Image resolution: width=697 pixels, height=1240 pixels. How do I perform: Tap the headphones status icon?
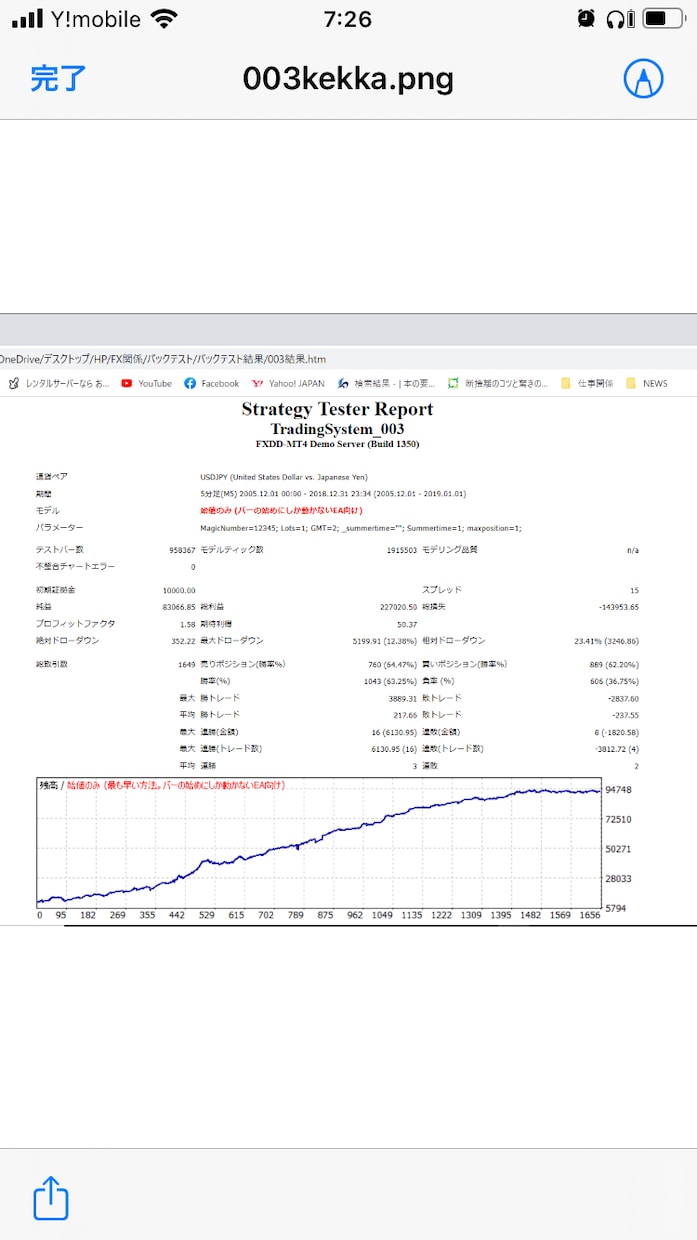click(617, 18)
